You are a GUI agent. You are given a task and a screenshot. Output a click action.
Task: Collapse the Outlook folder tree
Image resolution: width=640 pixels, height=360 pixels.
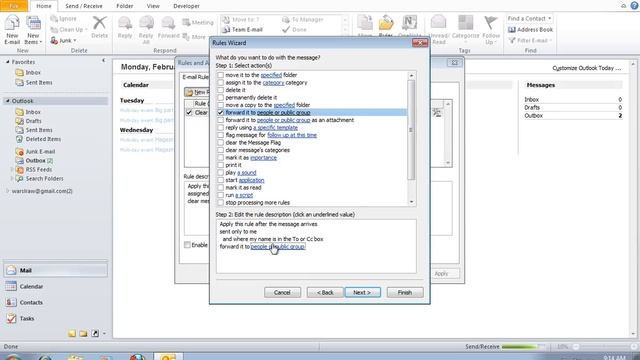7,101
